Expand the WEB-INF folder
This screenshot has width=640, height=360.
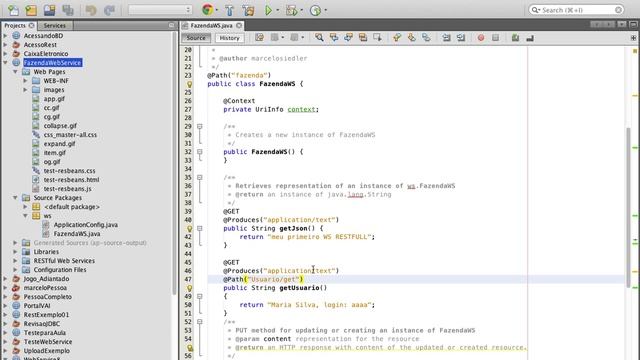(25, 80)
